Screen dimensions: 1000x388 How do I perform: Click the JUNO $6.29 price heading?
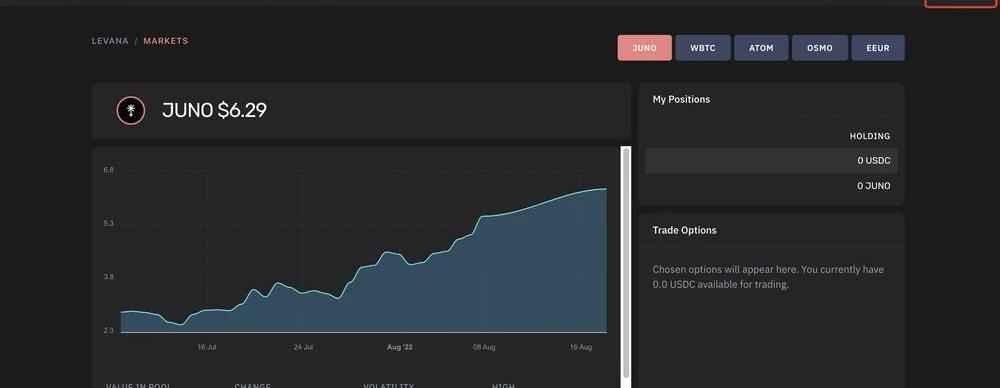click(x=214, y=110)
